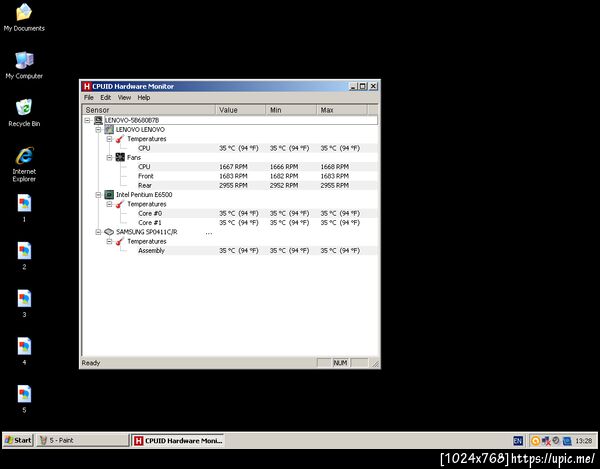Click the Ready status text
The width and height of the screenshot is (600, 469).
[x=91, y=363]
